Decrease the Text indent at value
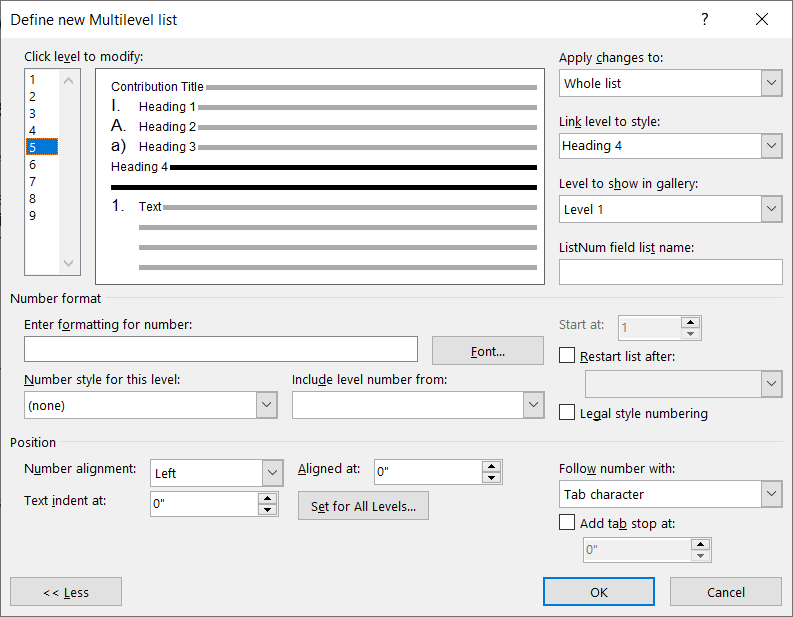The image size is (793, 617). (268, 510)
